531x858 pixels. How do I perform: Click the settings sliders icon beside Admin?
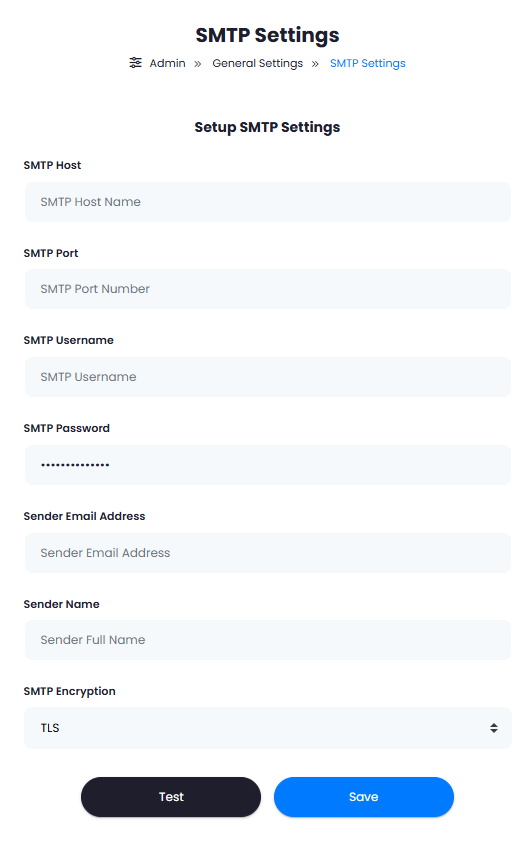click(x=135, y=63)
